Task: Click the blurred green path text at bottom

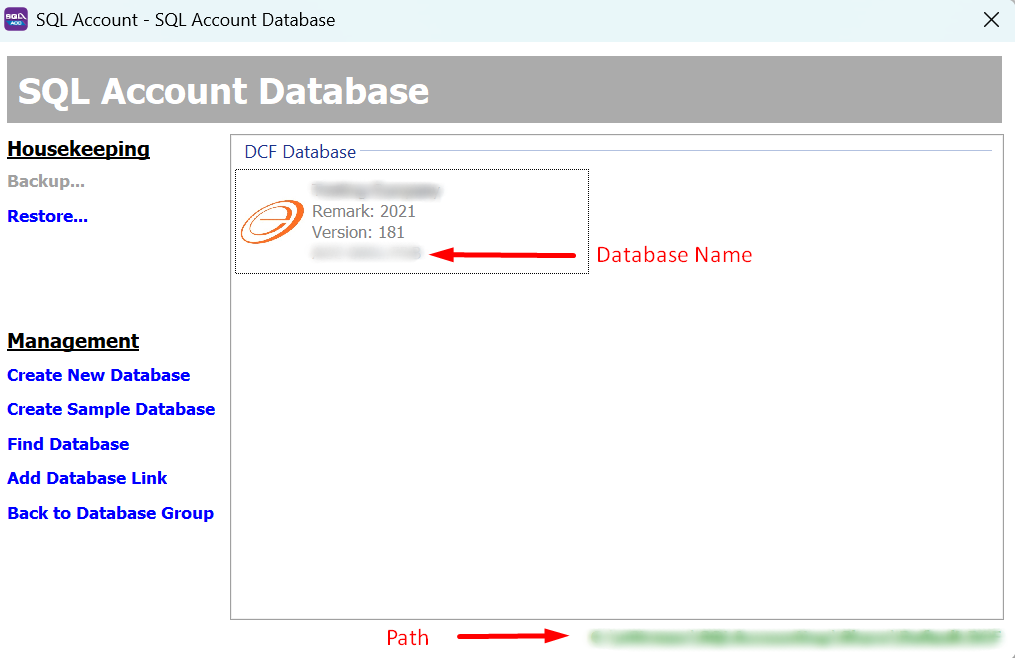Action: click(x=795, y=636)
